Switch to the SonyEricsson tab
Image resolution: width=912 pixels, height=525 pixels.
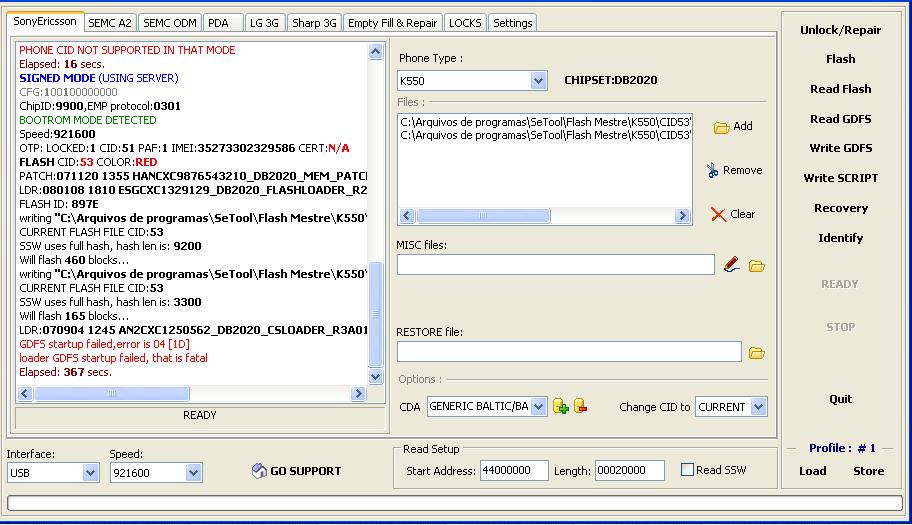pyautogui.click(x=45, y=22)
